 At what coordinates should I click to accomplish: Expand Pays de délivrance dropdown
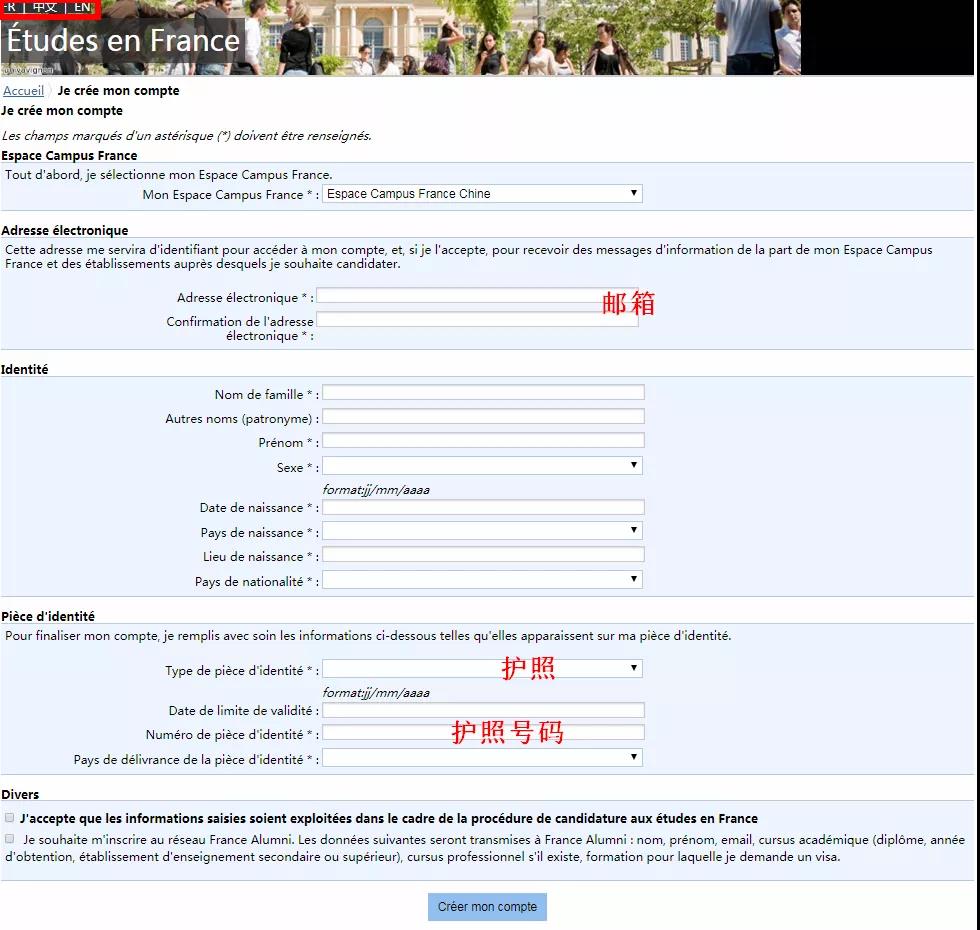point(482,758)
